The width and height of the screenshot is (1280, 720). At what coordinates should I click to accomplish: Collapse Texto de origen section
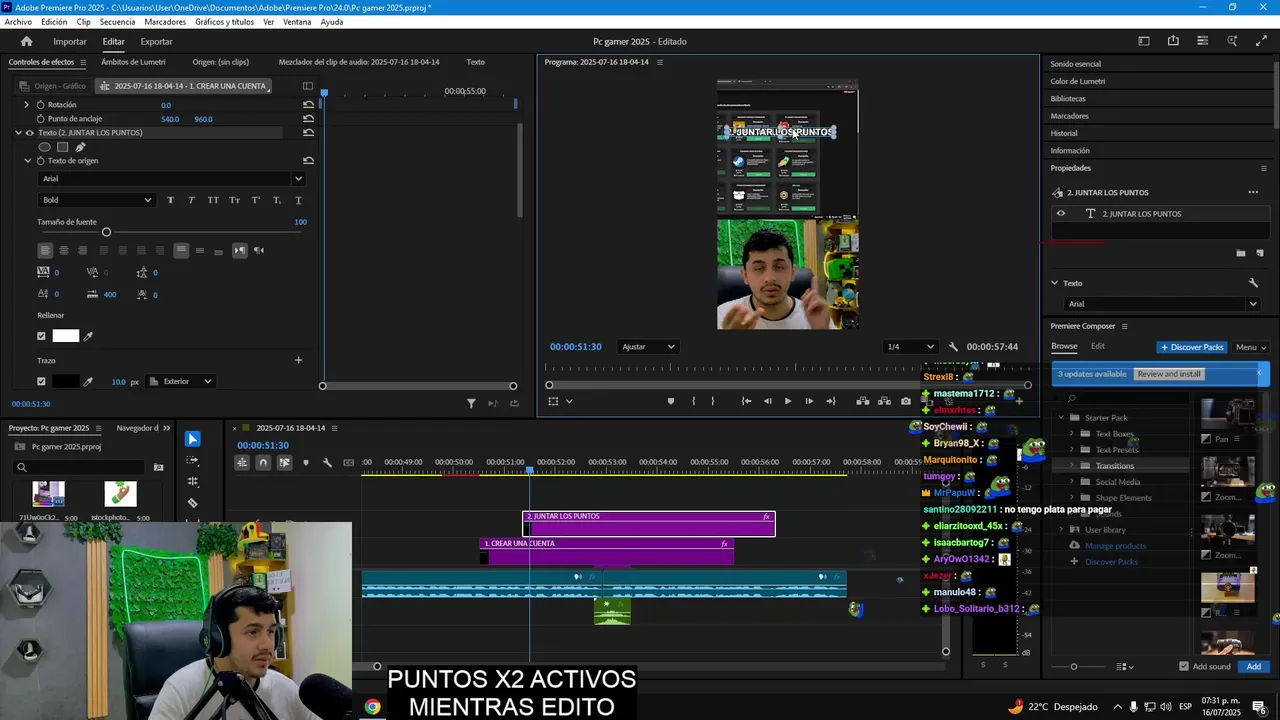pos(28,160)
